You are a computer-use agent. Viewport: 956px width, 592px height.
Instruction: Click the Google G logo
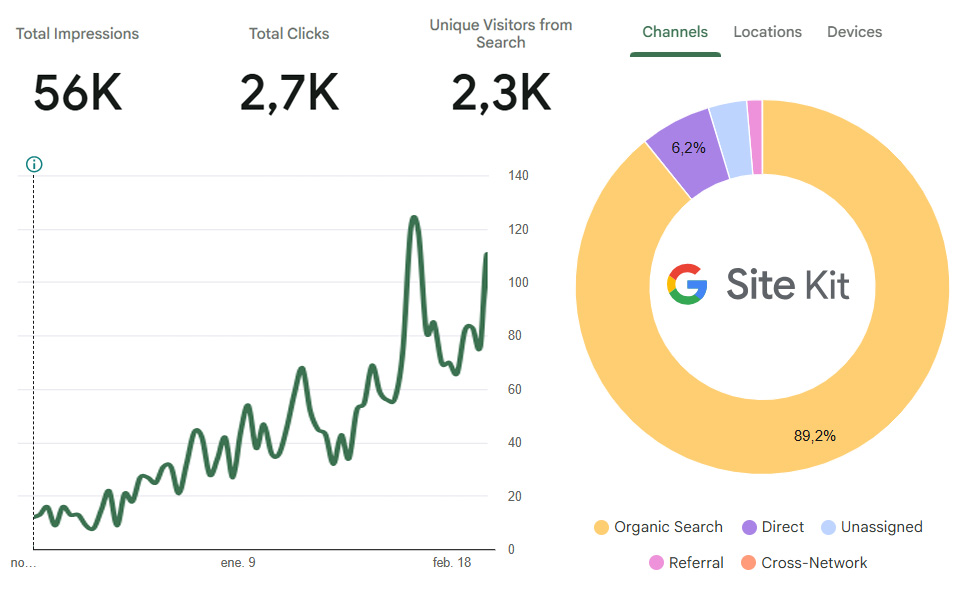[687, 284]
